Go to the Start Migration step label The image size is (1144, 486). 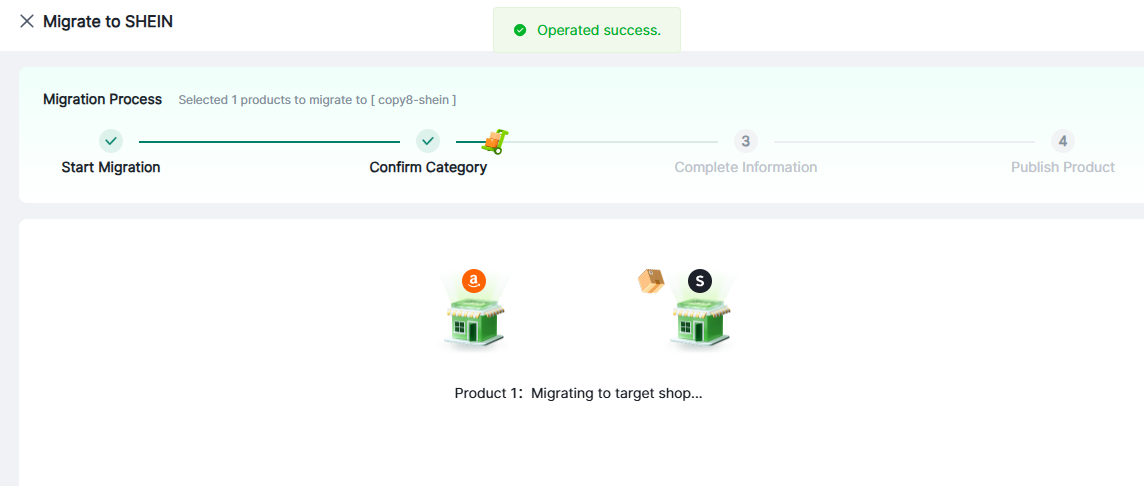click(x=111, y=167)
